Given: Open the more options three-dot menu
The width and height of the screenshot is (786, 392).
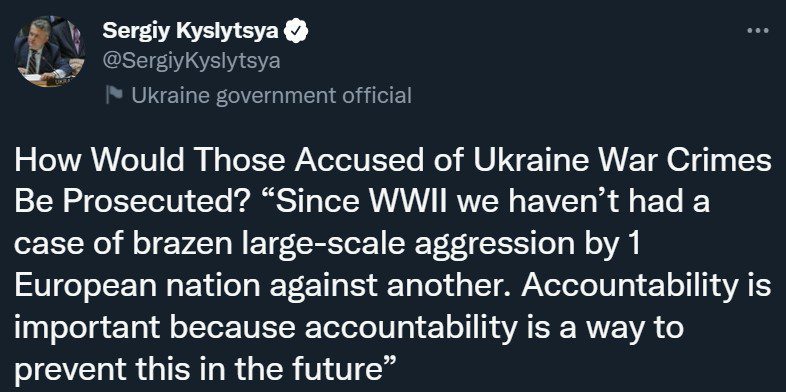Looking at the screenshot, I should pyautogui.click(x=757, y=31).
